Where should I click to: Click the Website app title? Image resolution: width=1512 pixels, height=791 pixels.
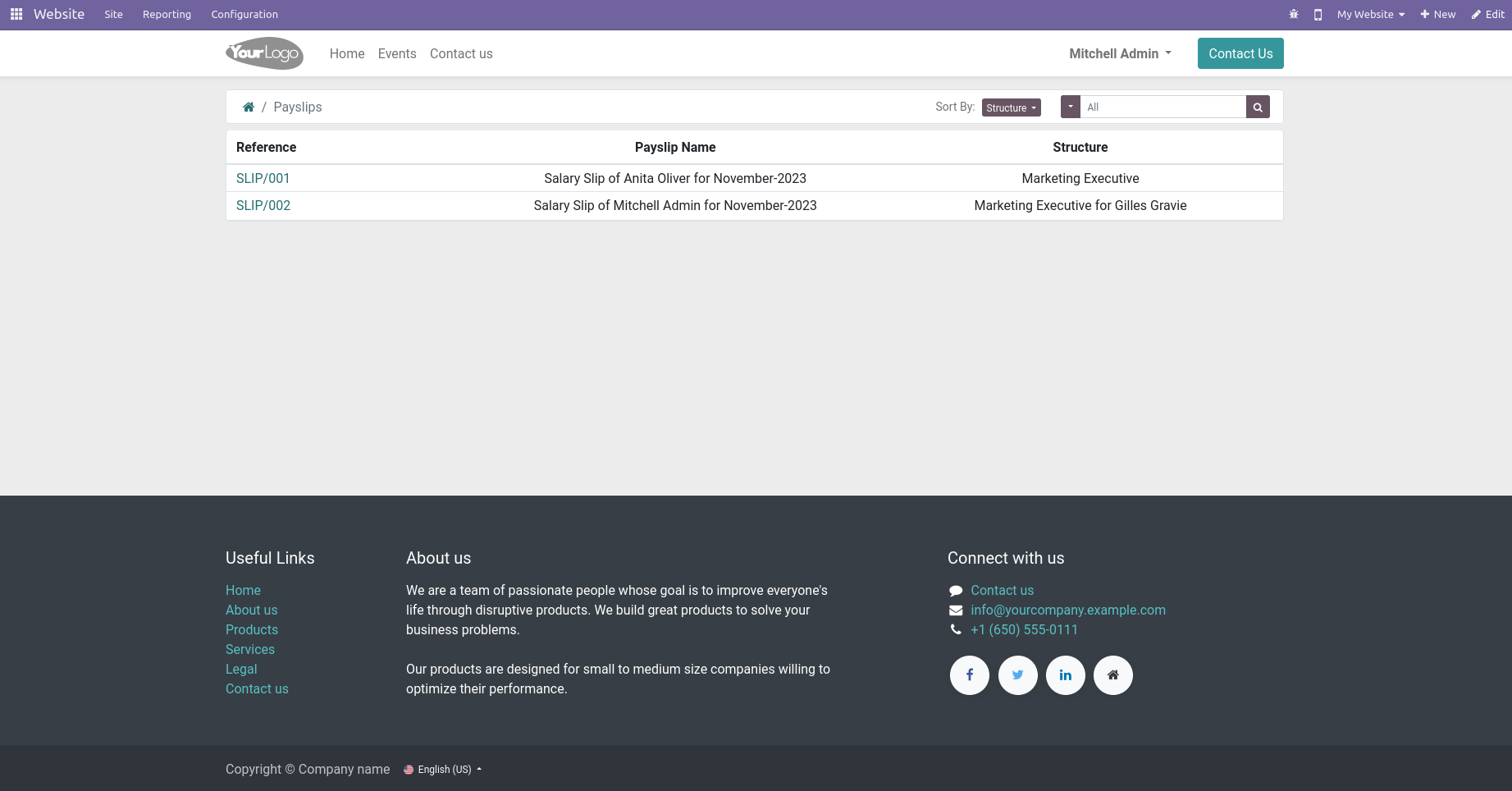pos(59,14)
